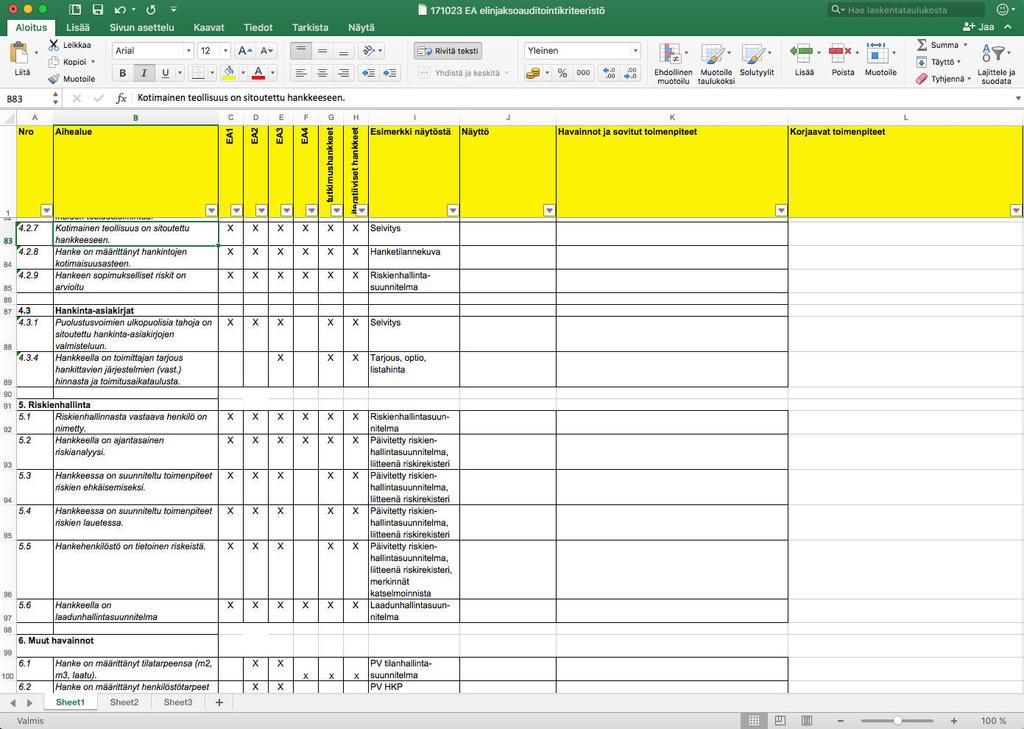
Task: Open Havainnot ja sovitut toimenpiteet filter dropdown
Action: (781, 210)
